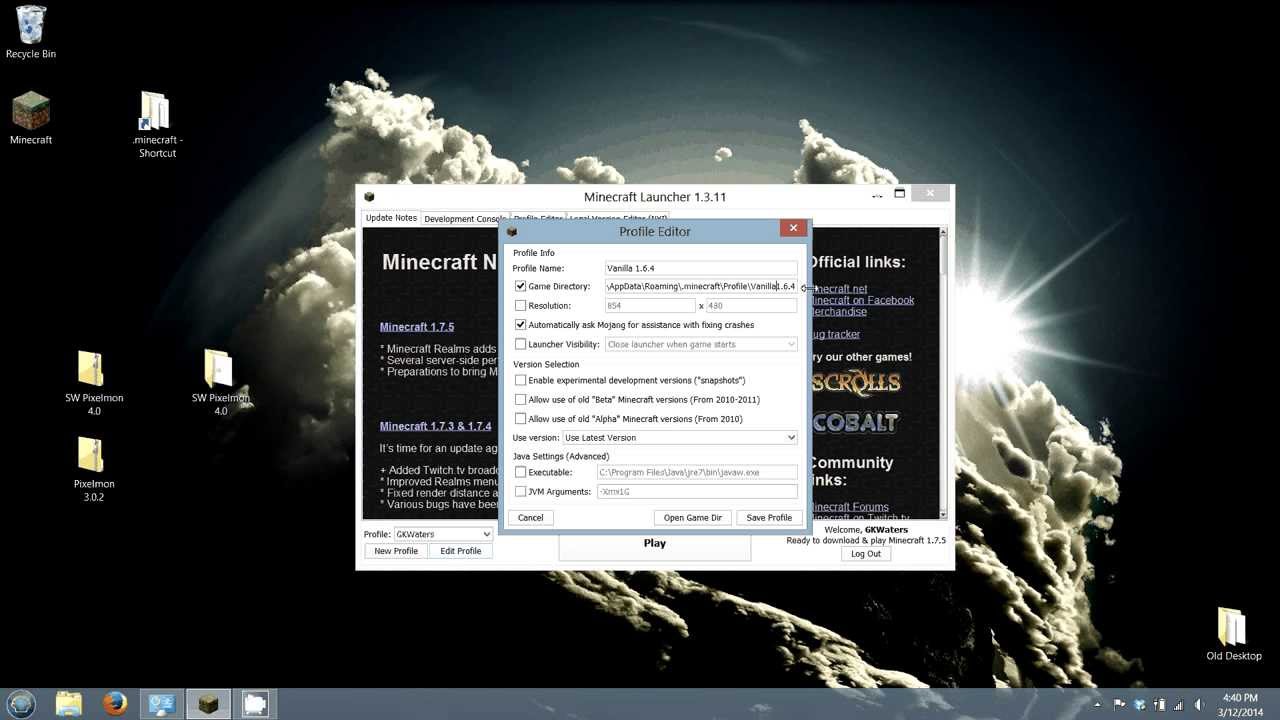Show hidden tray icons arrow
Screen dimensions: 1280x720
point(1098,704)
